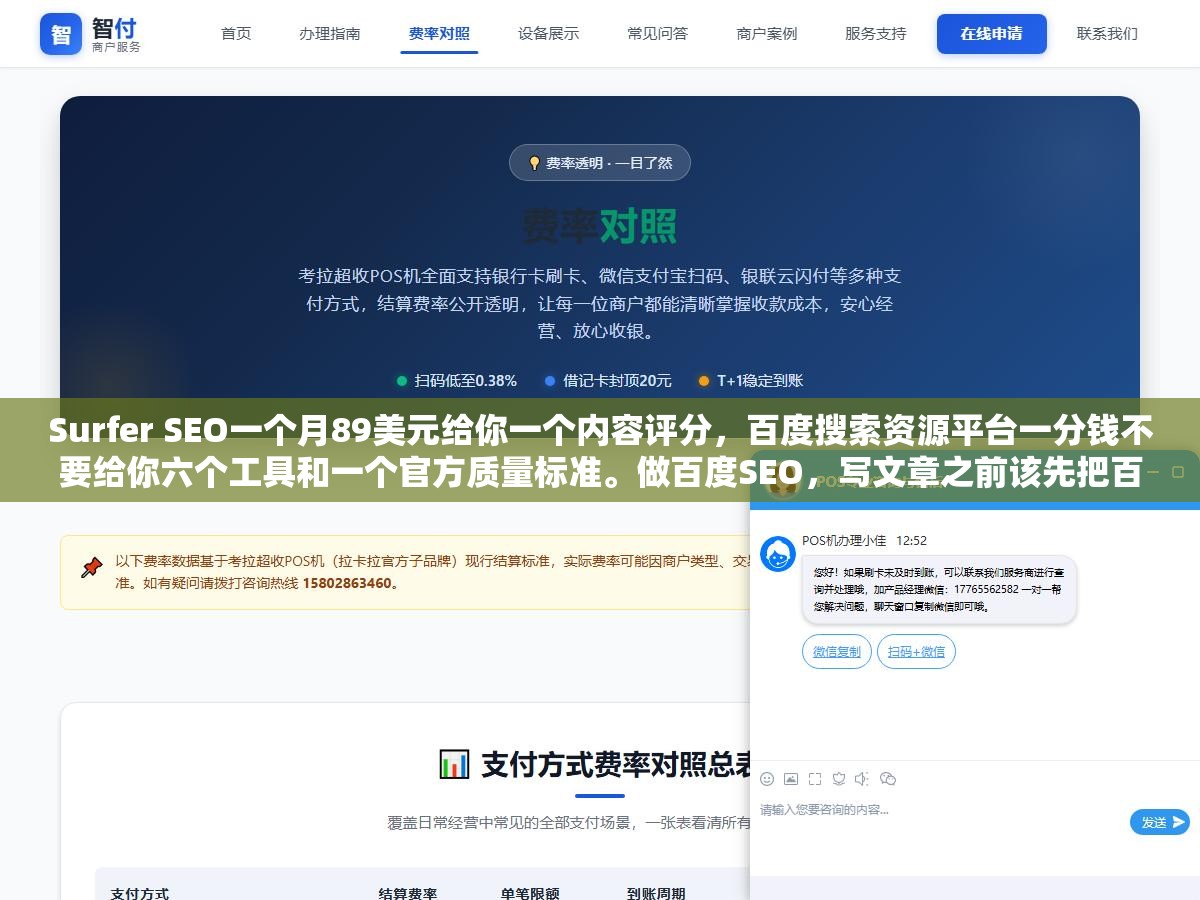The height and width of the screenshot is (900, 1200).
Task: Click the 在线申请 button
Action: pyautogui.click(x=992, y=34)
